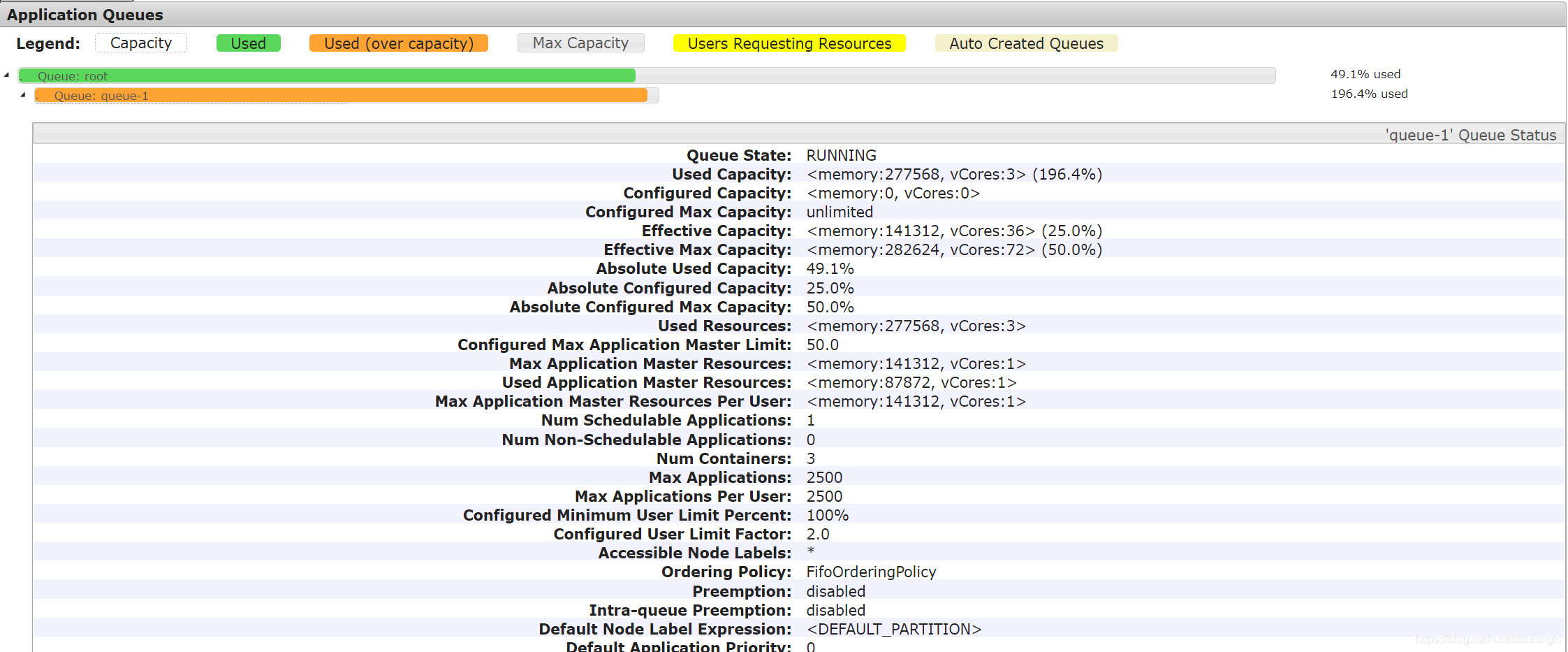
Task: Click the Auto Created Queues legend swatch
Action: [x=1026, y=43]
